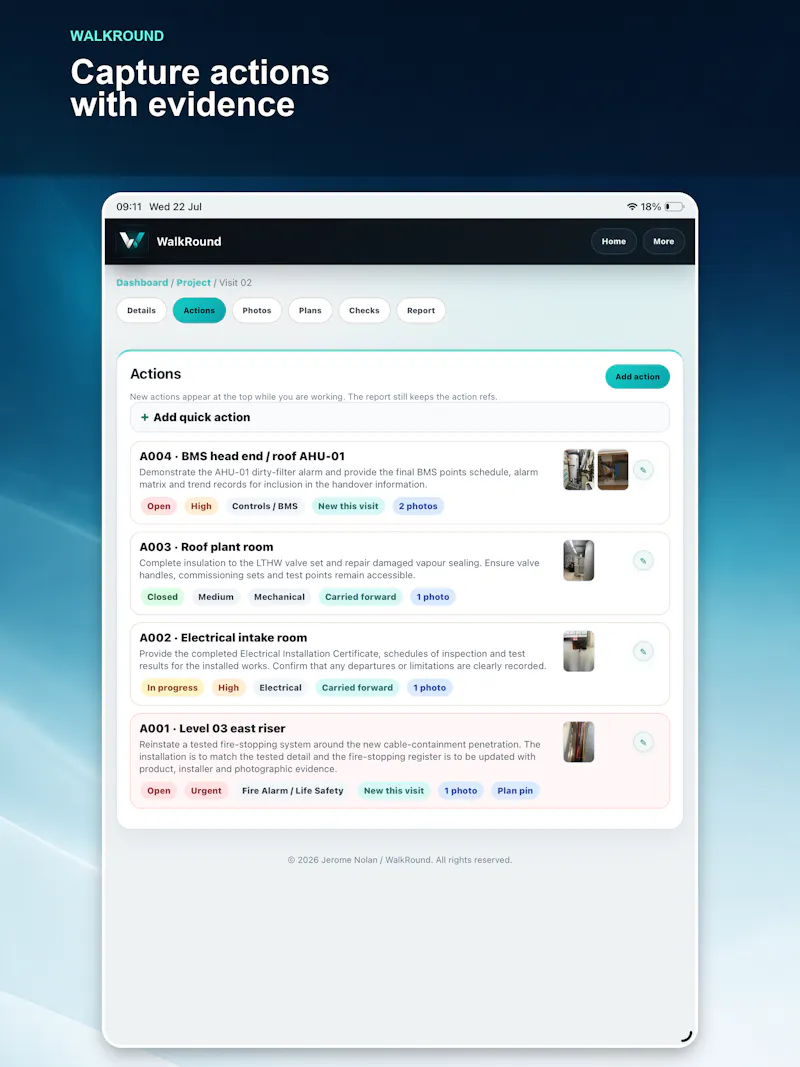Switch to the Photos tab

click(257, 310)
